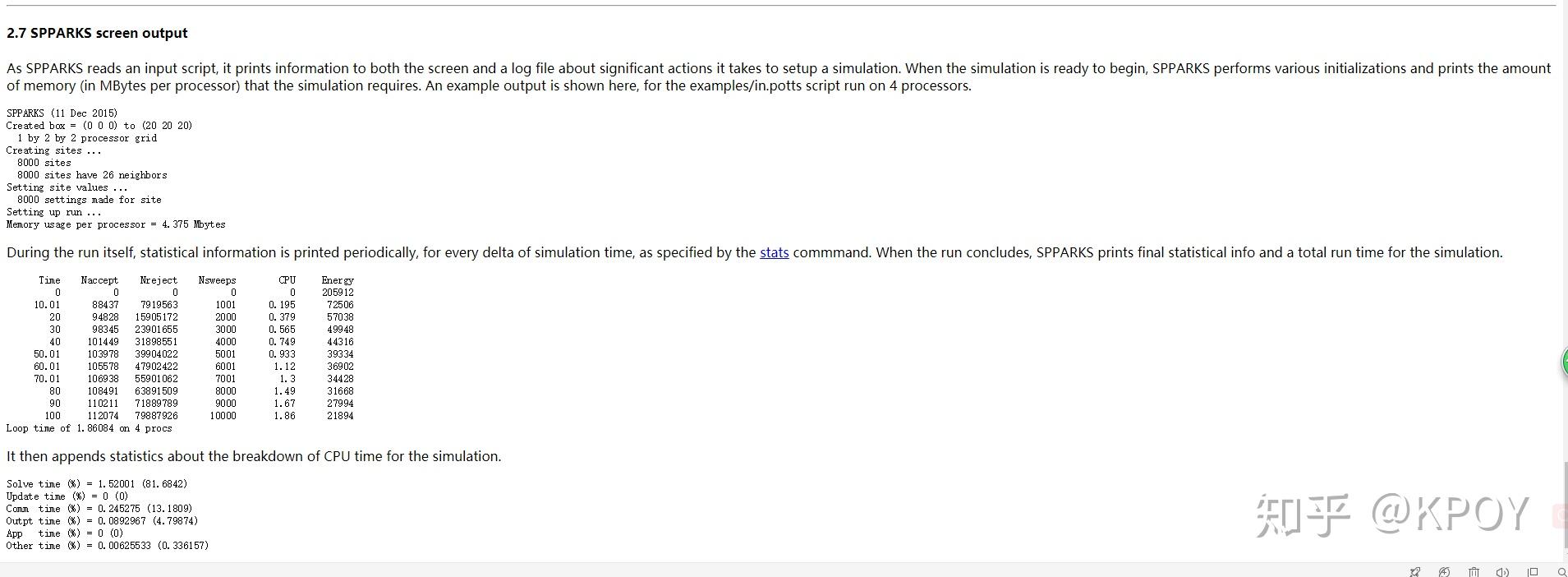
Task: Click the "SPPARKS (11 Dec 2015)" version line
Action: coord(62,113)
